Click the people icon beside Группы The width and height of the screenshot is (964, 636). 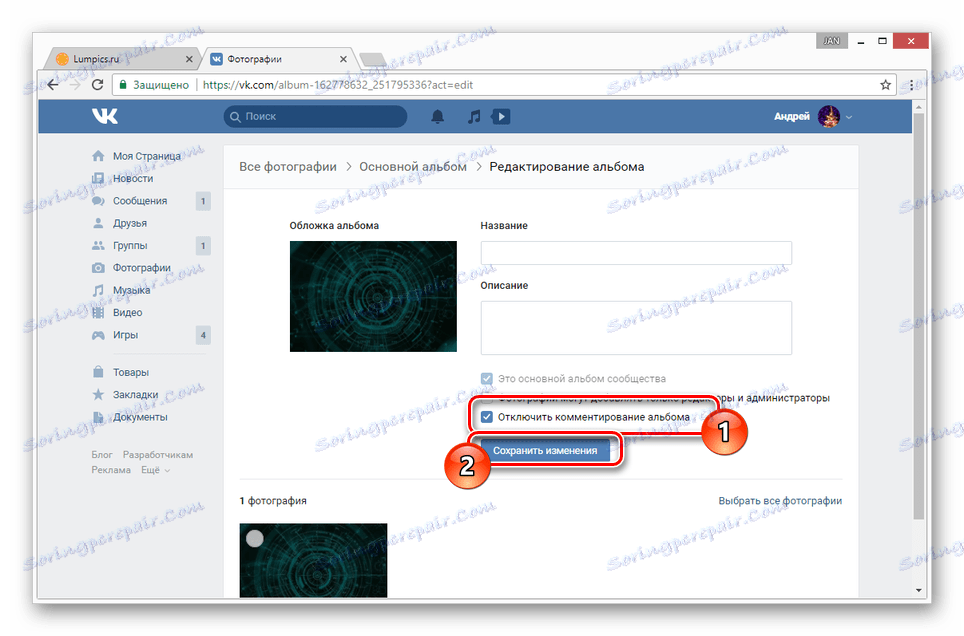[x=98, y=245]
